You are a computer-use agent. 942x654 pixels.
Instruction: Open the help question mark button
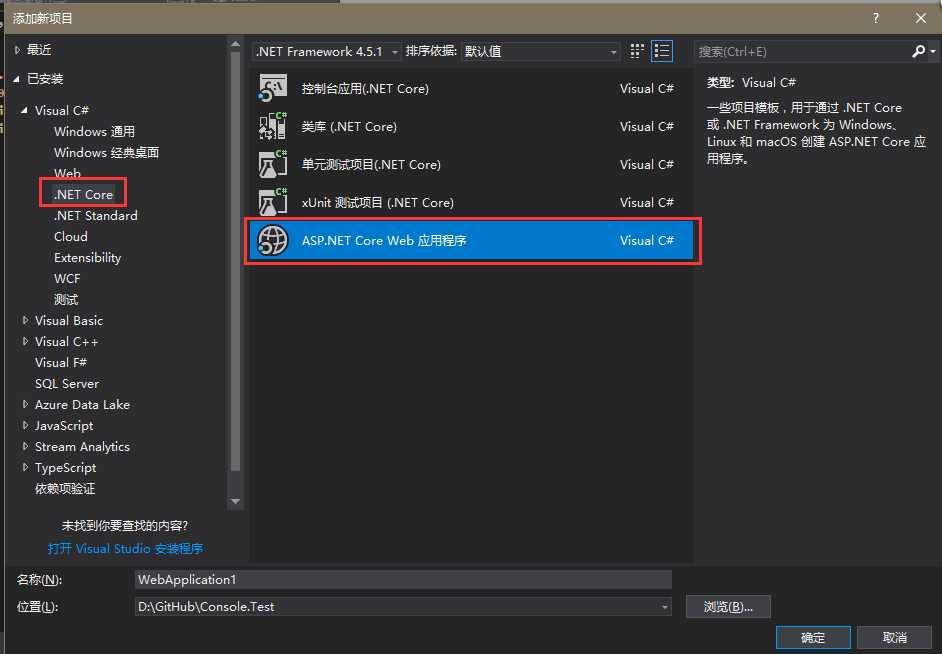point(876,18)
